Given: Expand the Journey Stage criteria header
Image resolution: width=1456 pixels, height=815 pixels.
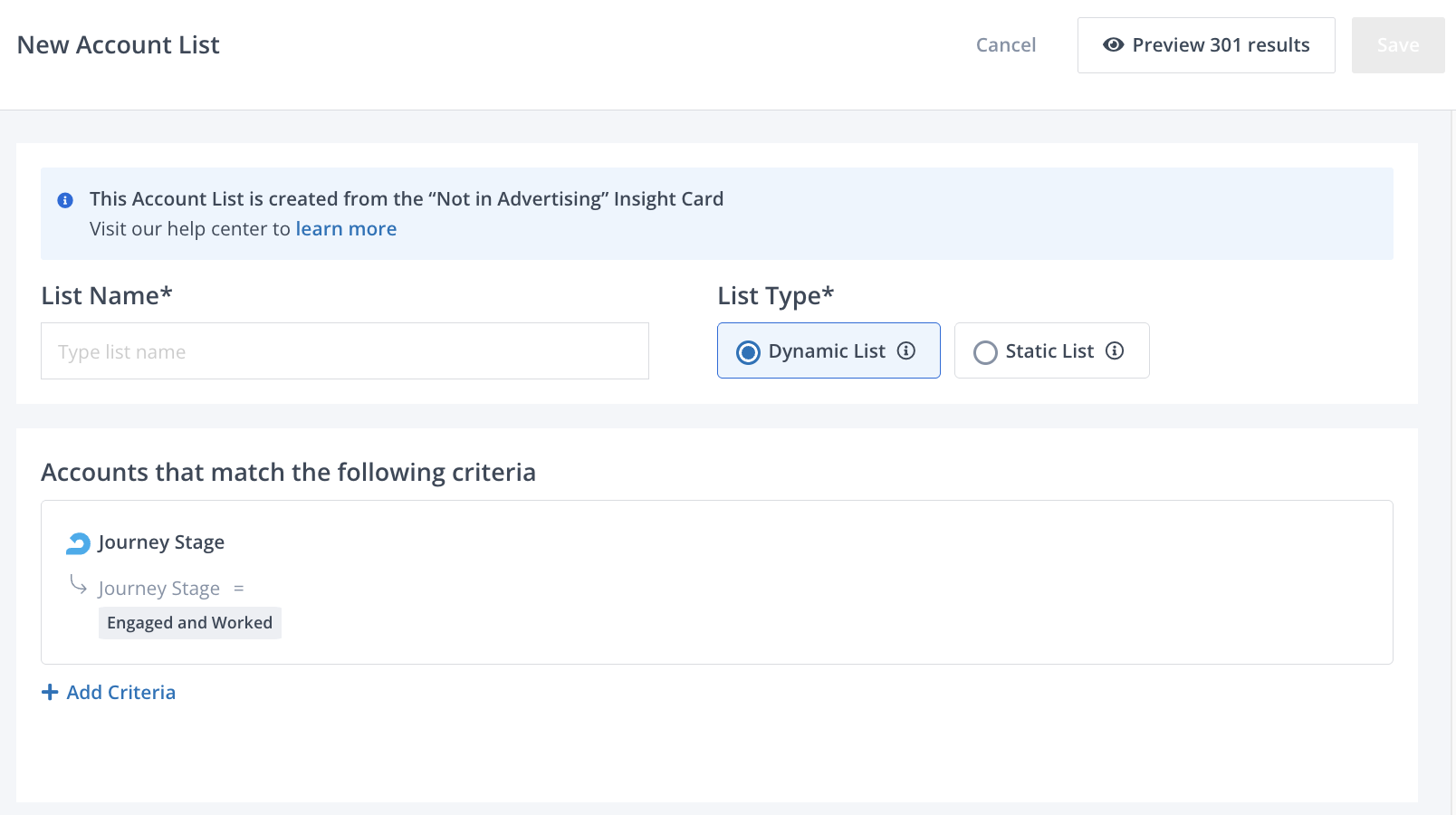Looking at the screenshot, I should 161,542.
